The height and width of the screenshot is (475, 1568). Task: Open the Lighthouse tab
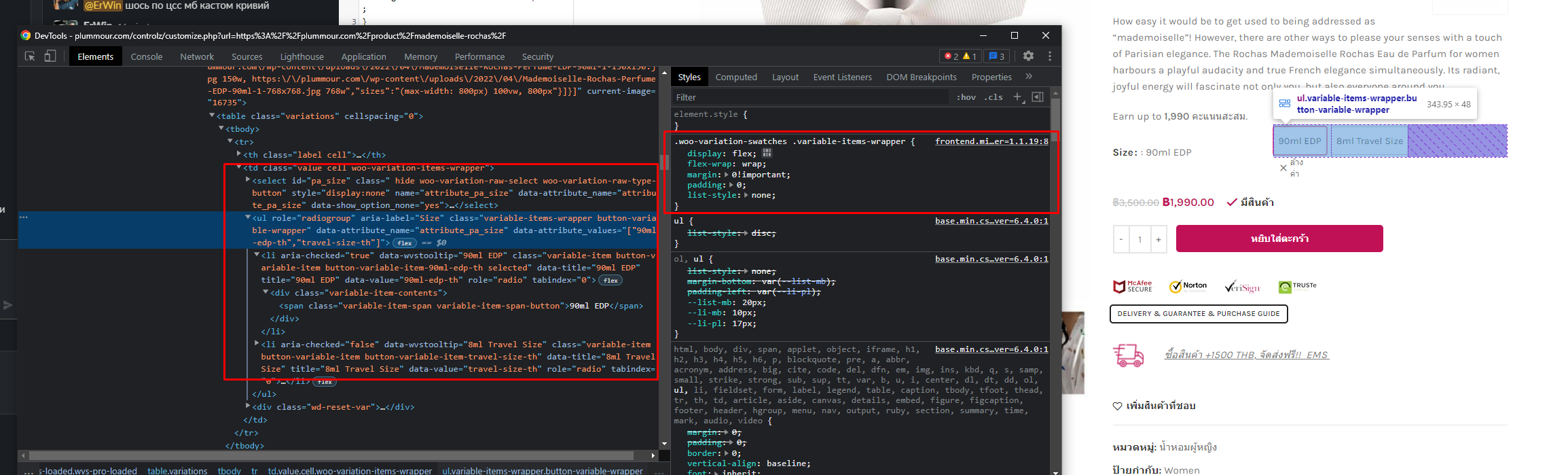click(x=302, y=56)
